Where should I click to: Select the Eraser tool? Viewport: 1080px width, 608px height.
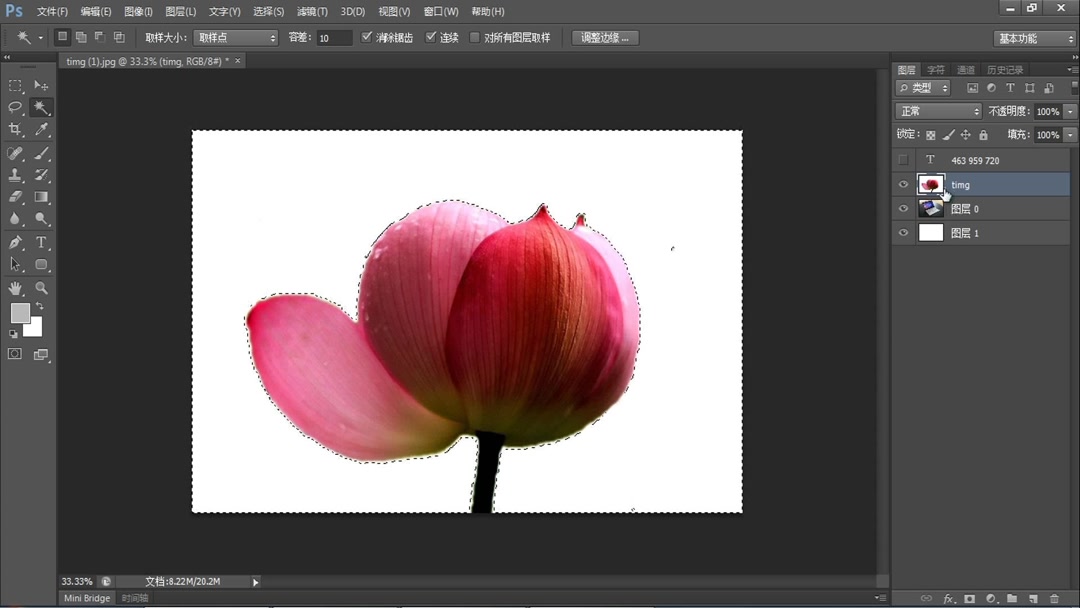[15, 196]
